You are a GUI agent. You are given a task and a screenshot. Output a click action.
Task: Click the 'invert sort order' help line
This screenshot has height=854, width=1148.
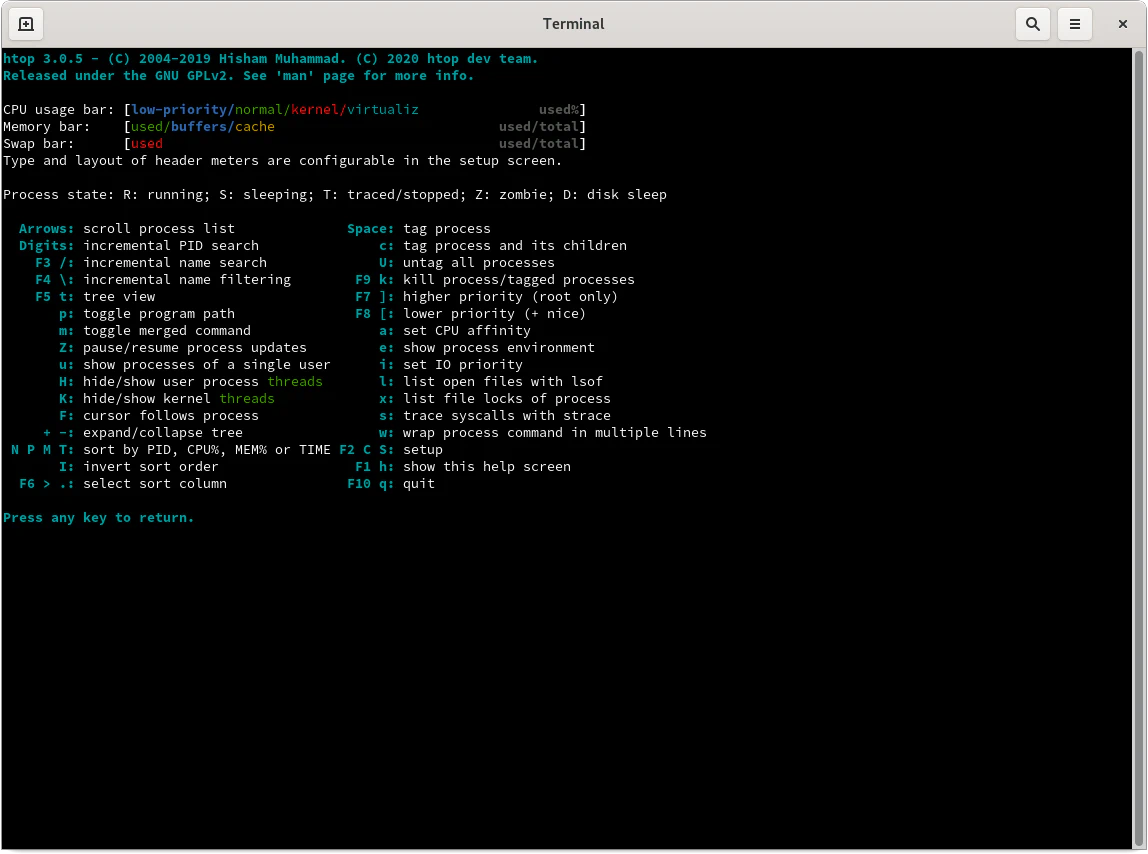[150, 467]
